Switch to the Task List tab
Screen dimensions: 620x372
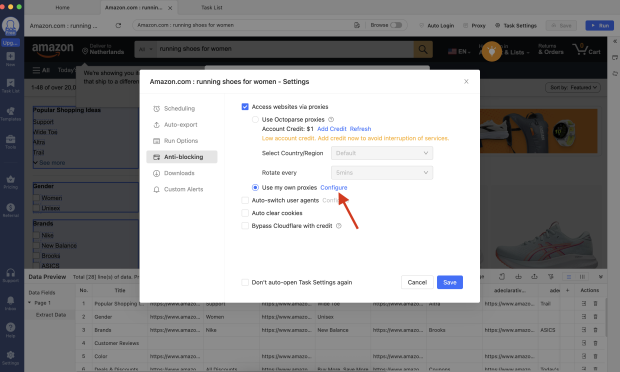point(212,8)
